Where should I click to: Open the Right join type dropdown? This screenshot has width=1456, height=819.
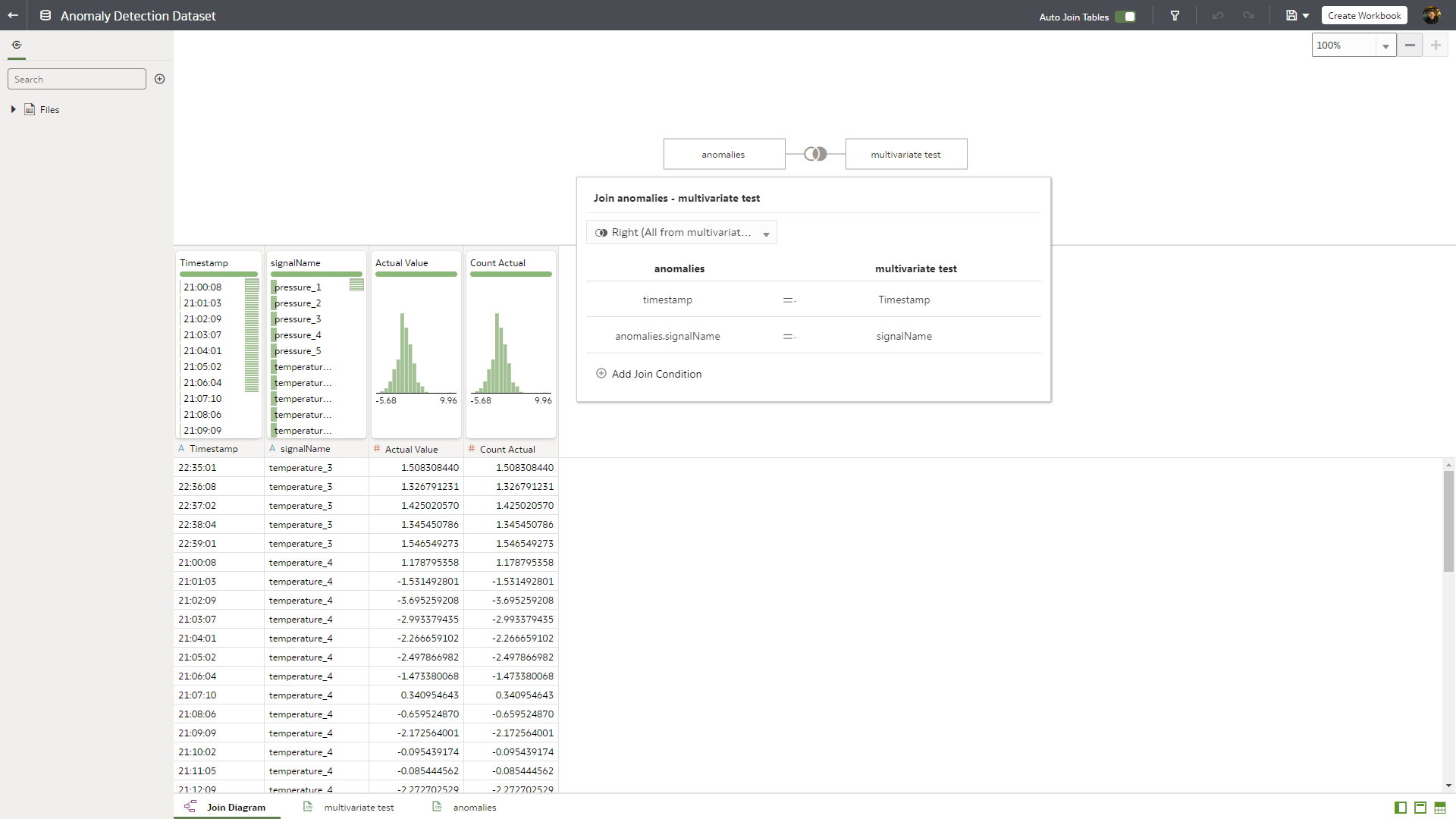click(681, 232)
